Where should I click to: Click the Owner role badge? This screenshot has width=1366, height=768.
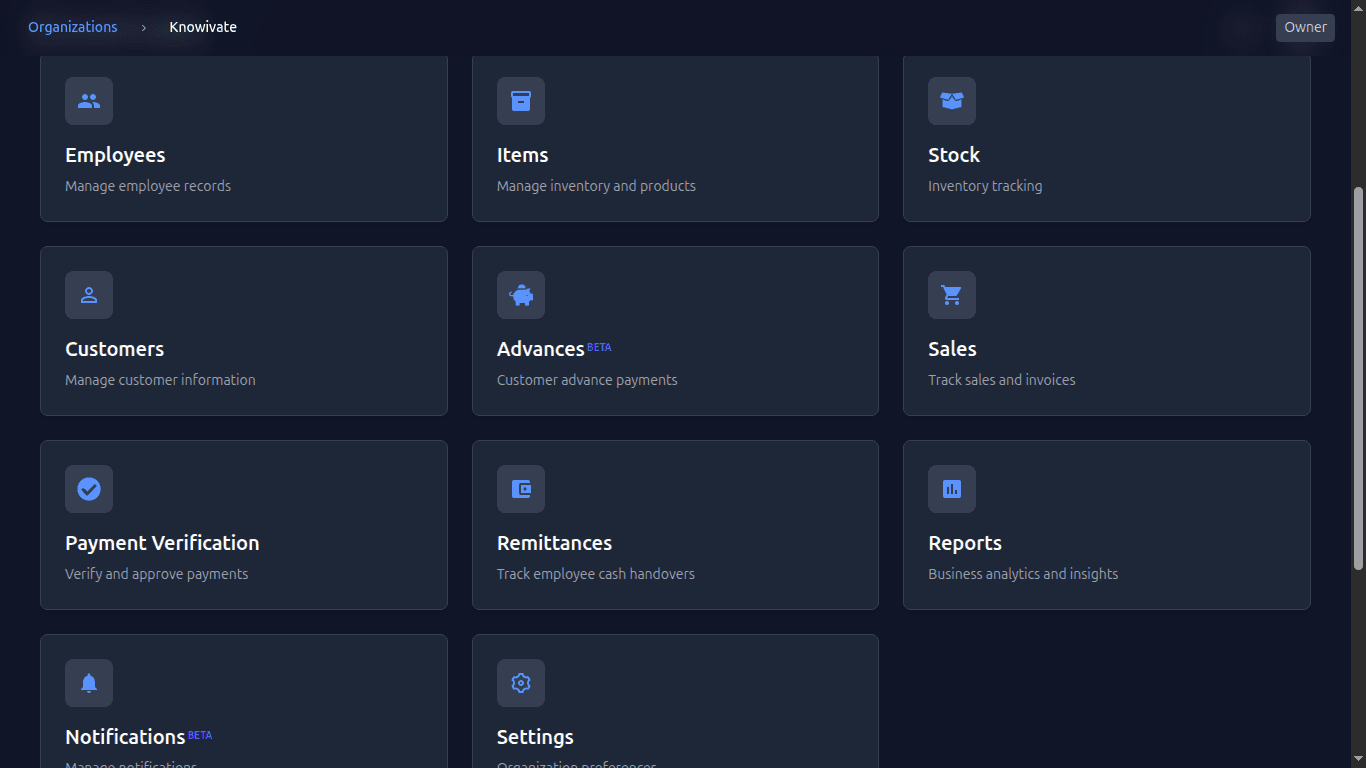1305,27
